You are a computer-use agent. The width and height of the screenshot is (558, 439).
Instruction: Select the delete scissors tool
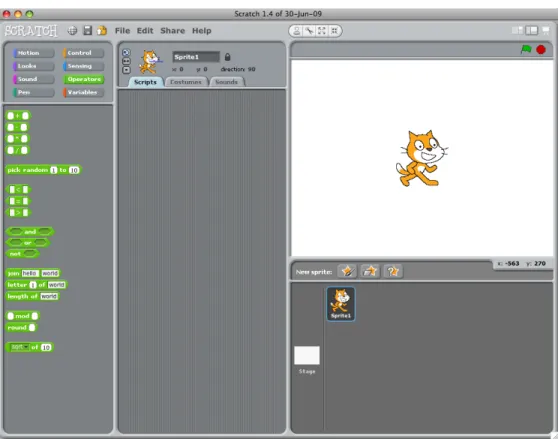point(309,31)
